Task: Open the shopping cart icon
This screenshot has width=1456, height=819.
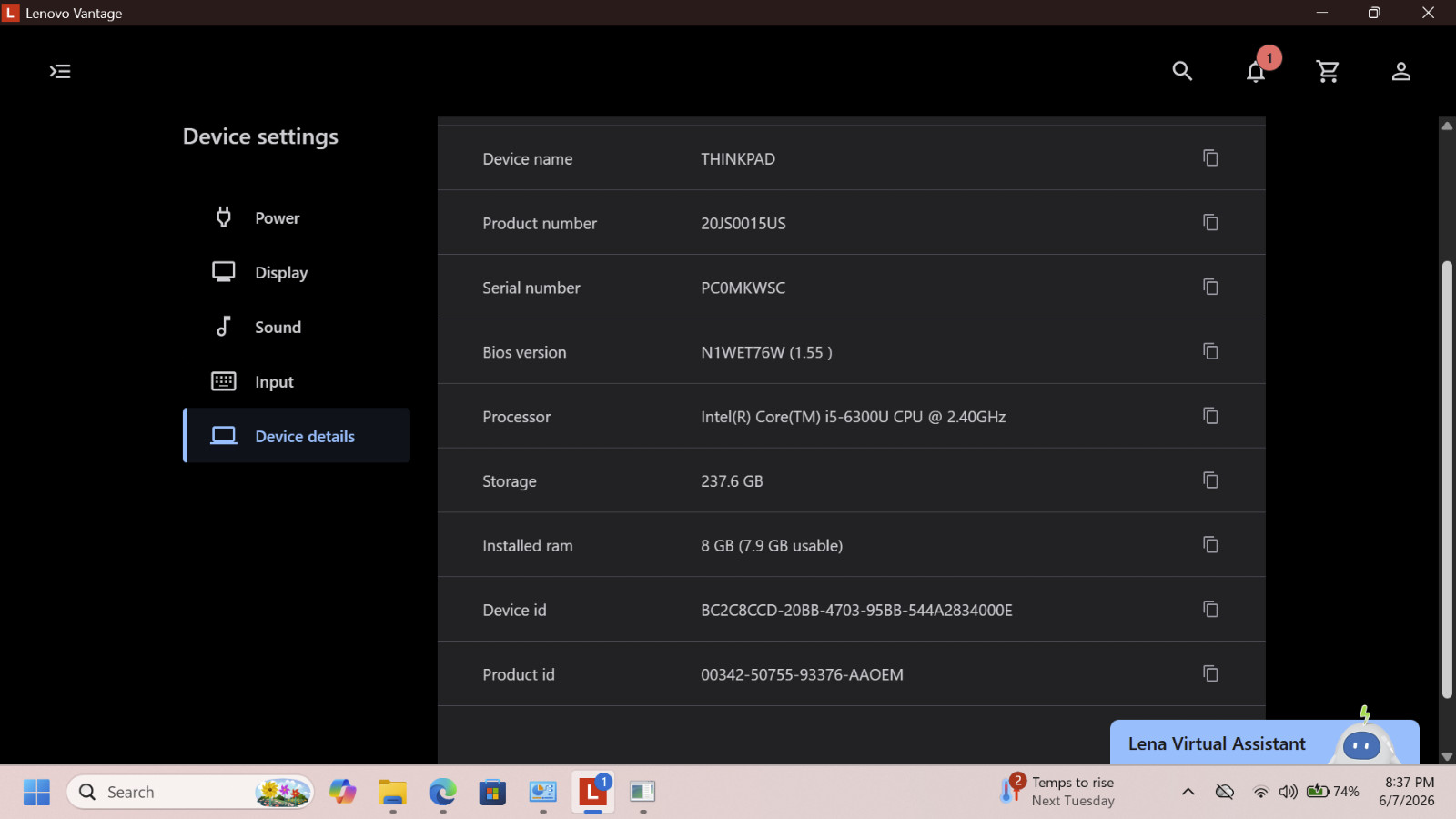Action: pos(1328,71)
